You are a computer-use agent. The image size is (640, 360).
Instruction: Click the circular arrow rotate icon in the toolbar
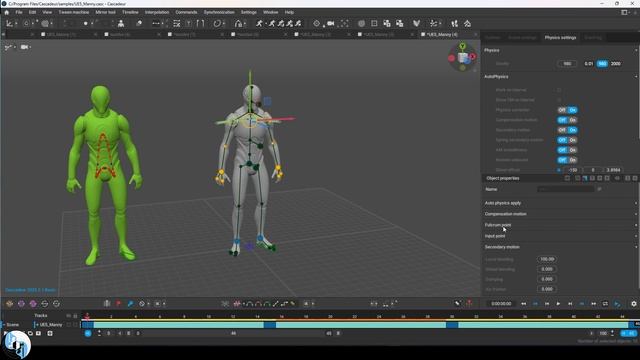tap(218, 24)
